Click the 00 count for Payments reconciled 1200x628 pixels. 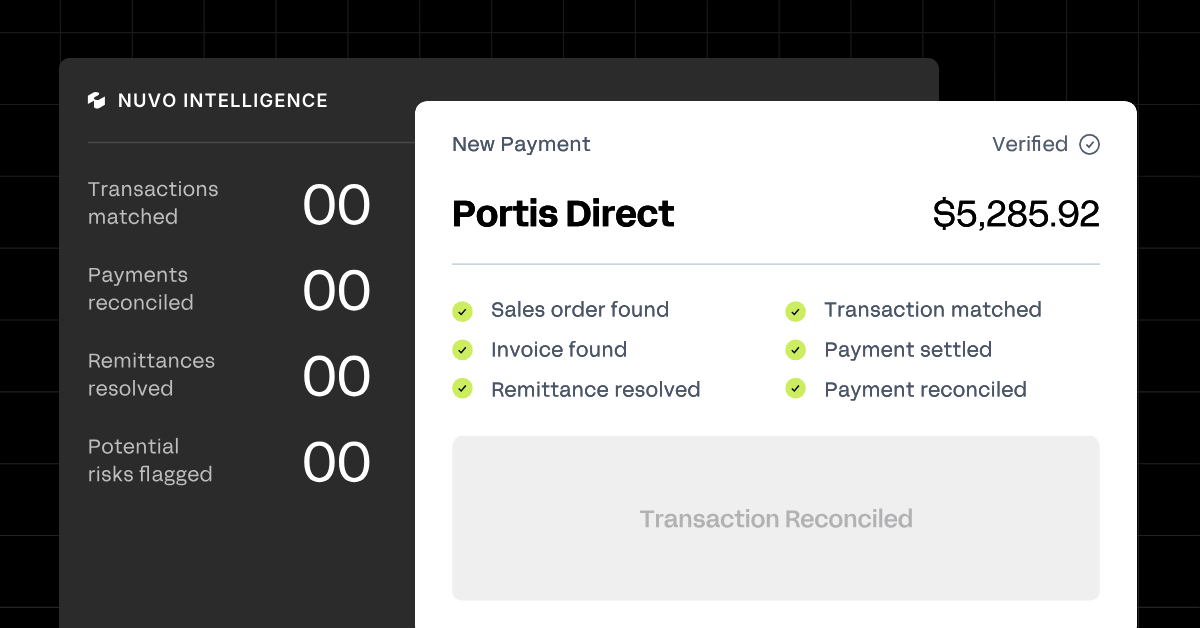[x=337, y=291]
